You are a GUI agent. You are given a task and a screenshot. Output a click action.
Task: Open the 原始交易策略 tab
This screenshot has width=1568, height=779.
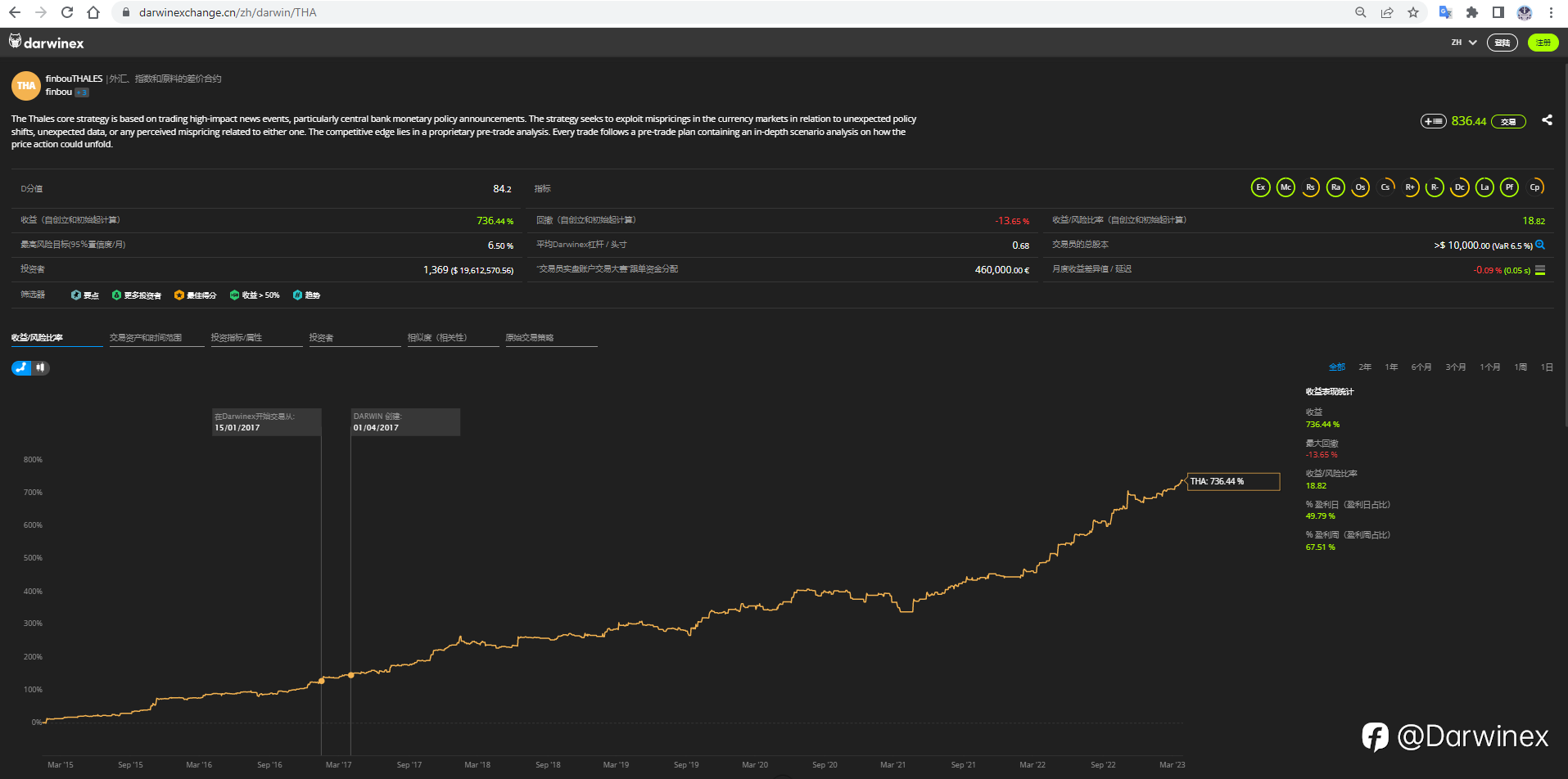click(x=551, y=338)
